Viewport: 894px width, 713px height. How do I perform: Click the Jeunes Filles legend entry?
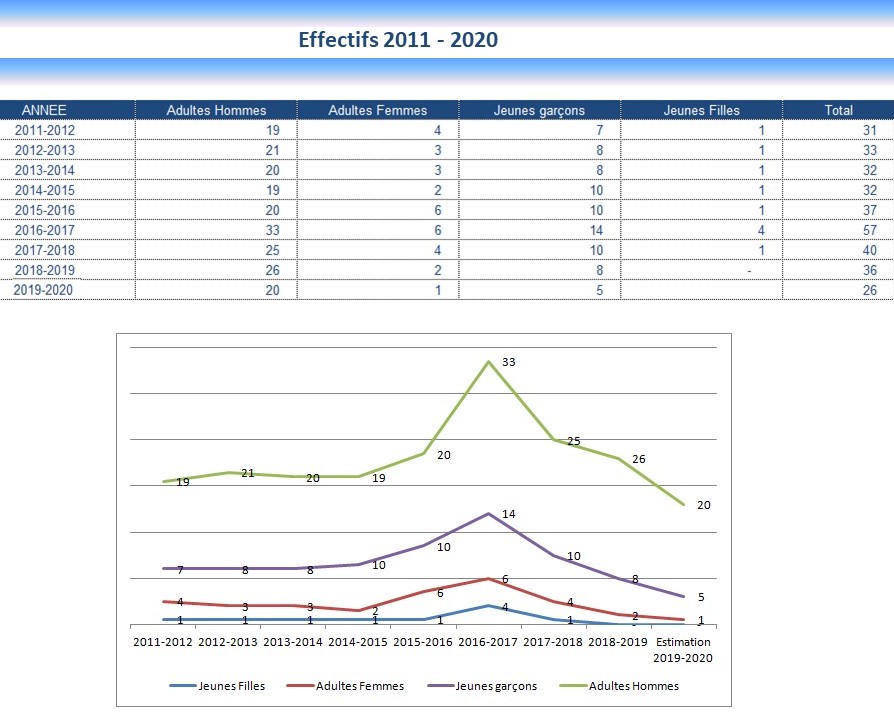pyautogui.click(x=217, y=686)
